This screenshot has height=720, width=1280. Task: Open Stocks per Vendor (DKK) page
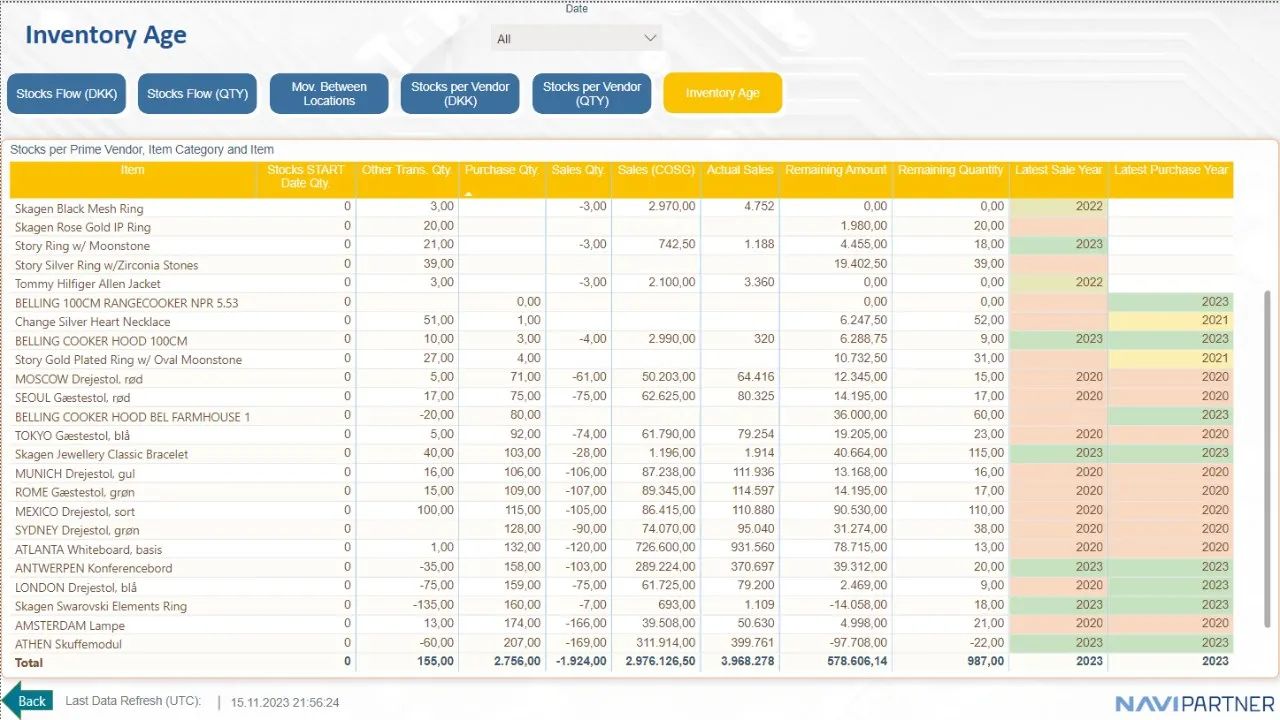click(x=460, y=94)
